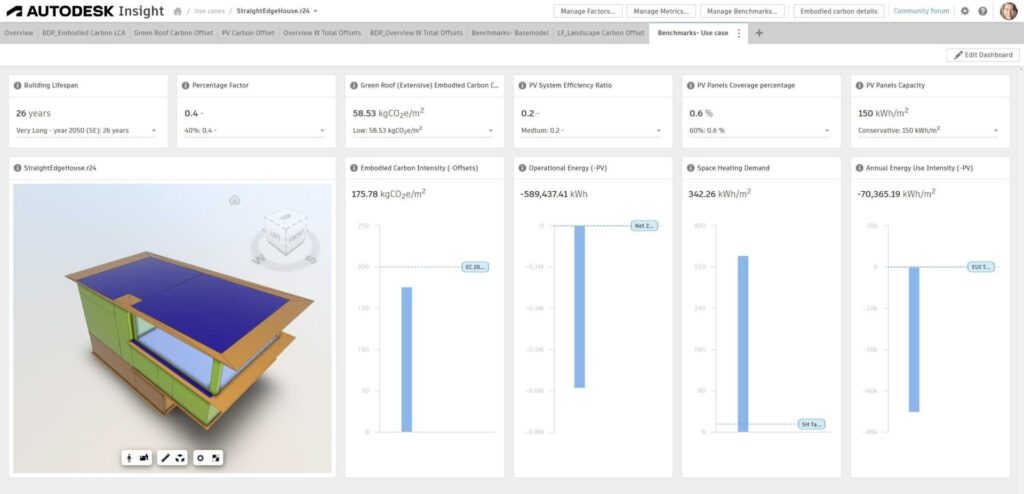Open the settings gear in the header
The height and width of the screenshot is (494, 1024).
[x=965, y=11]
